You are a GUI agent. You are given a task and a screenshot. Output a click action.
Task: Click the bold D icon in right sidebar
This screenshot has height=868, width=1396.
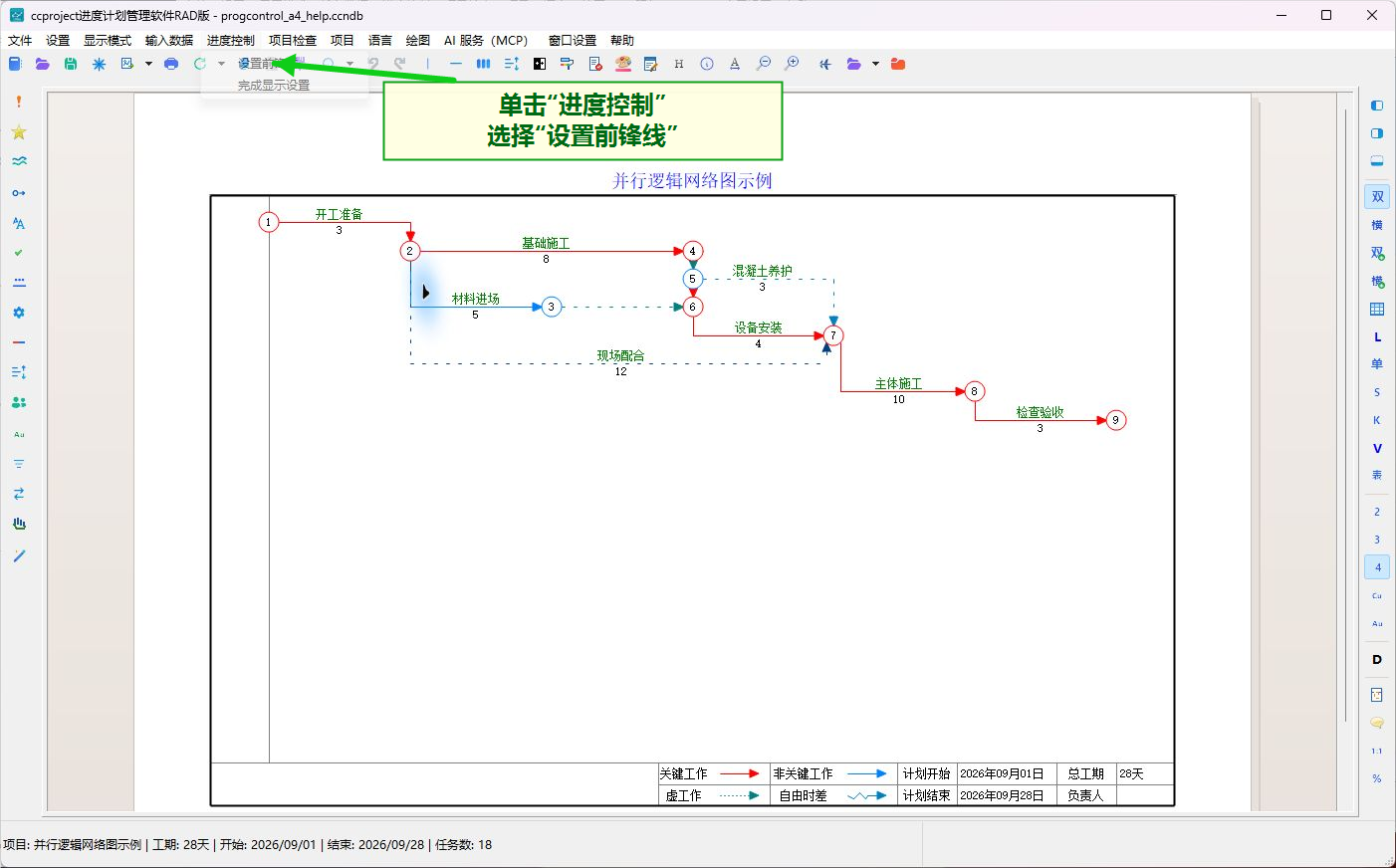click(x=1377, y=659)
